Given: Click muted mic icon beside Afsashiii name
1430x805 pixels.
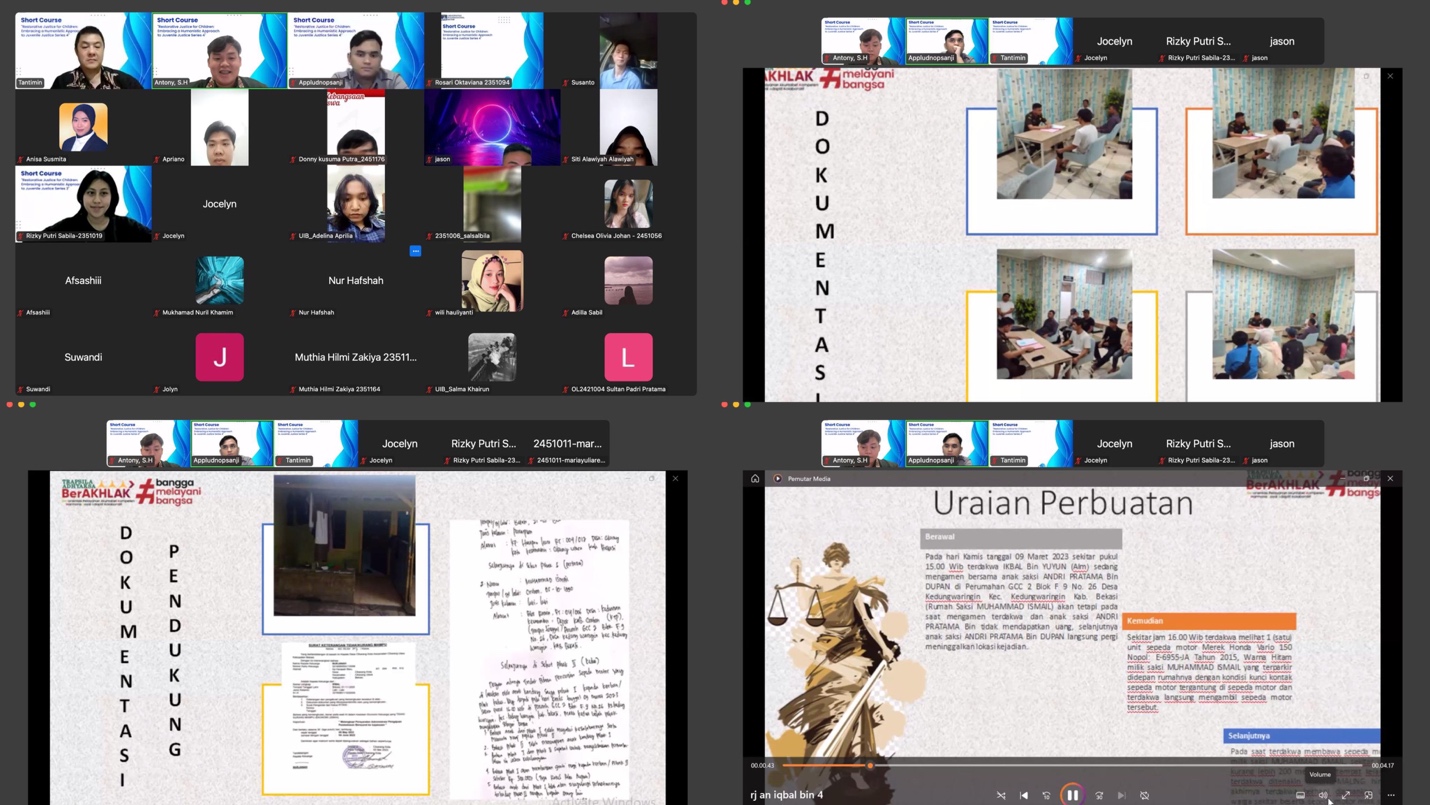Looking at the screenshot, I should [x=21, y=312].
